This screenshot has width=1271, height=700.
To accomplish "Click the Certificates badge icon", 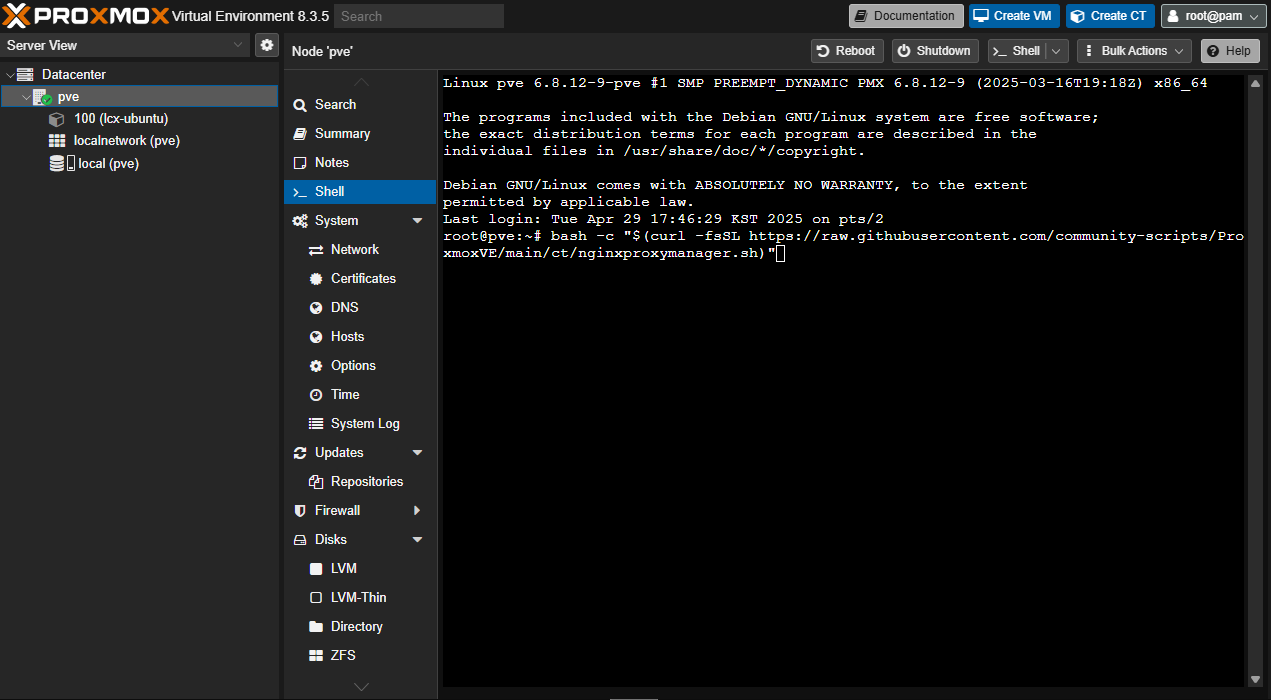I will tap(316, 279).
